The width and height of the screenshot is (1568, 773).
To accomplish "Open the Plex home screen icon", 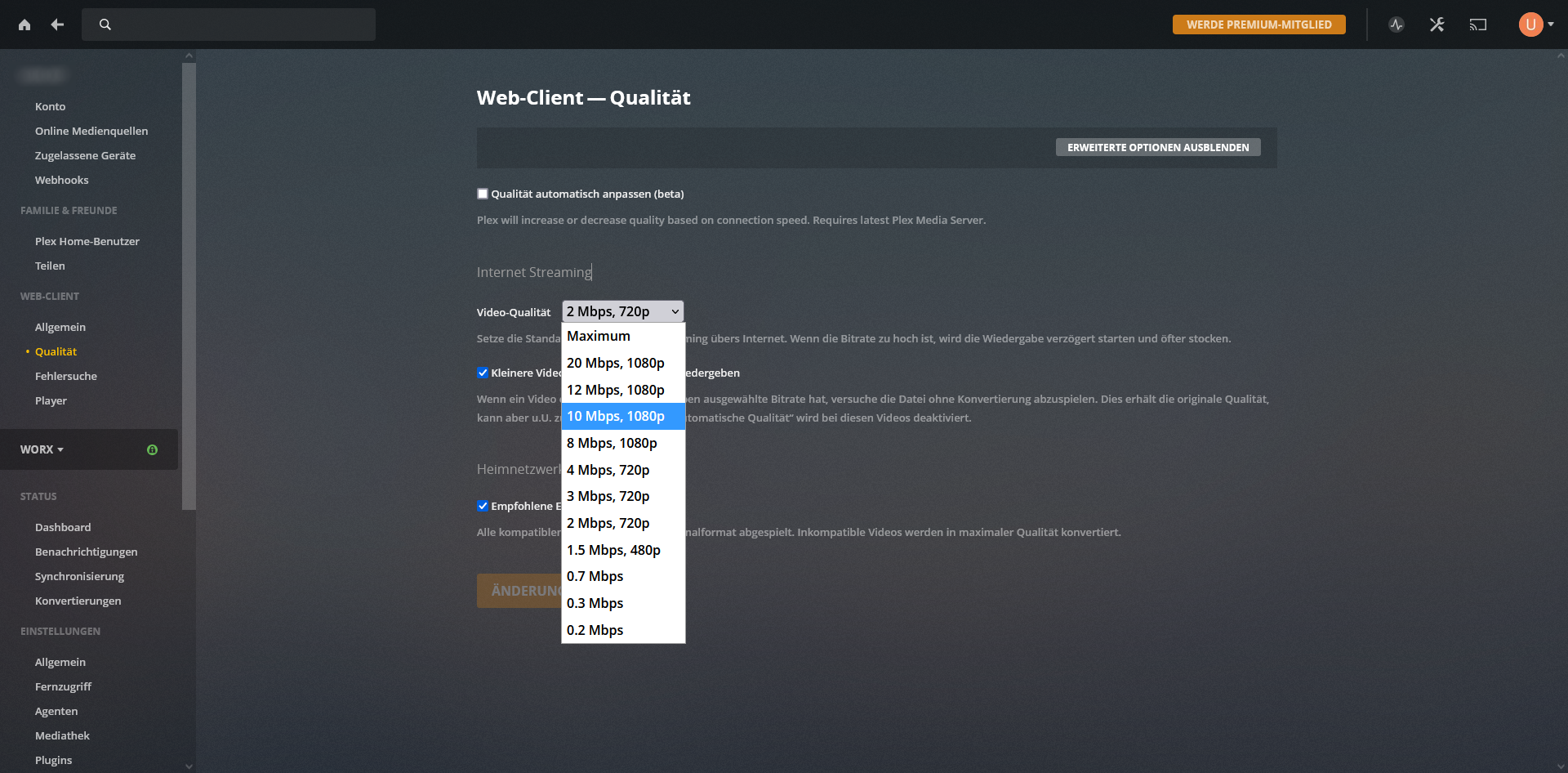I will coord(24,25).
